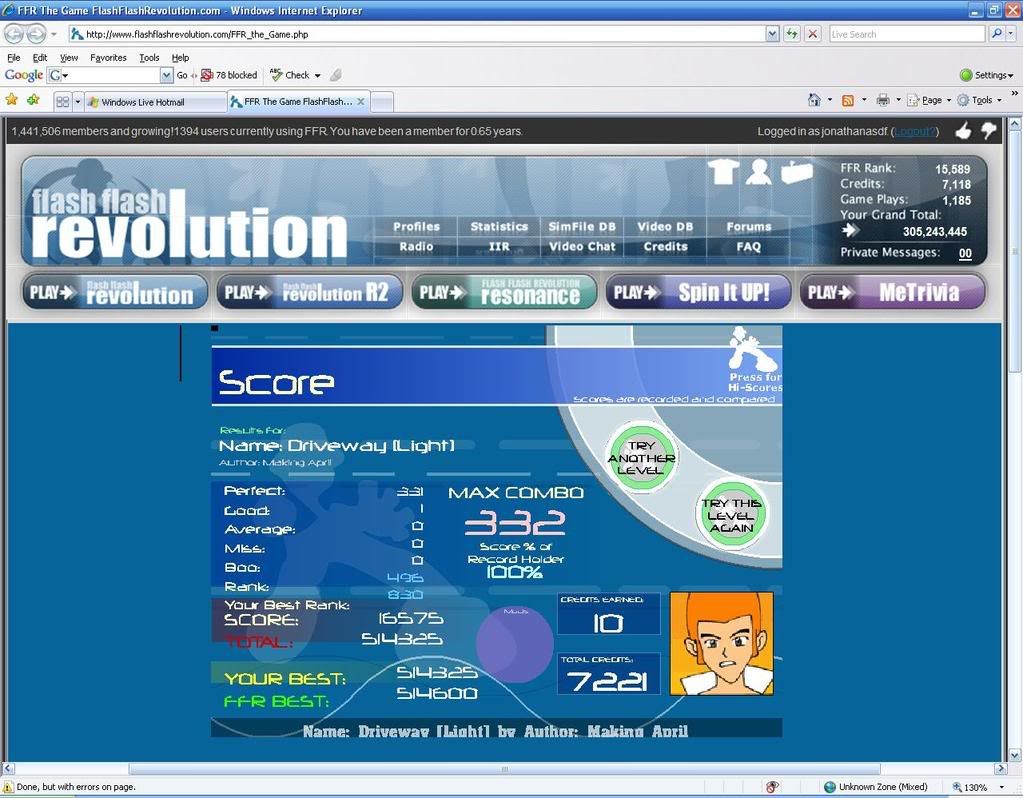Click the thumbs up icon
This screenshot has height=798, width=1023.
click(x=963, y=131)
